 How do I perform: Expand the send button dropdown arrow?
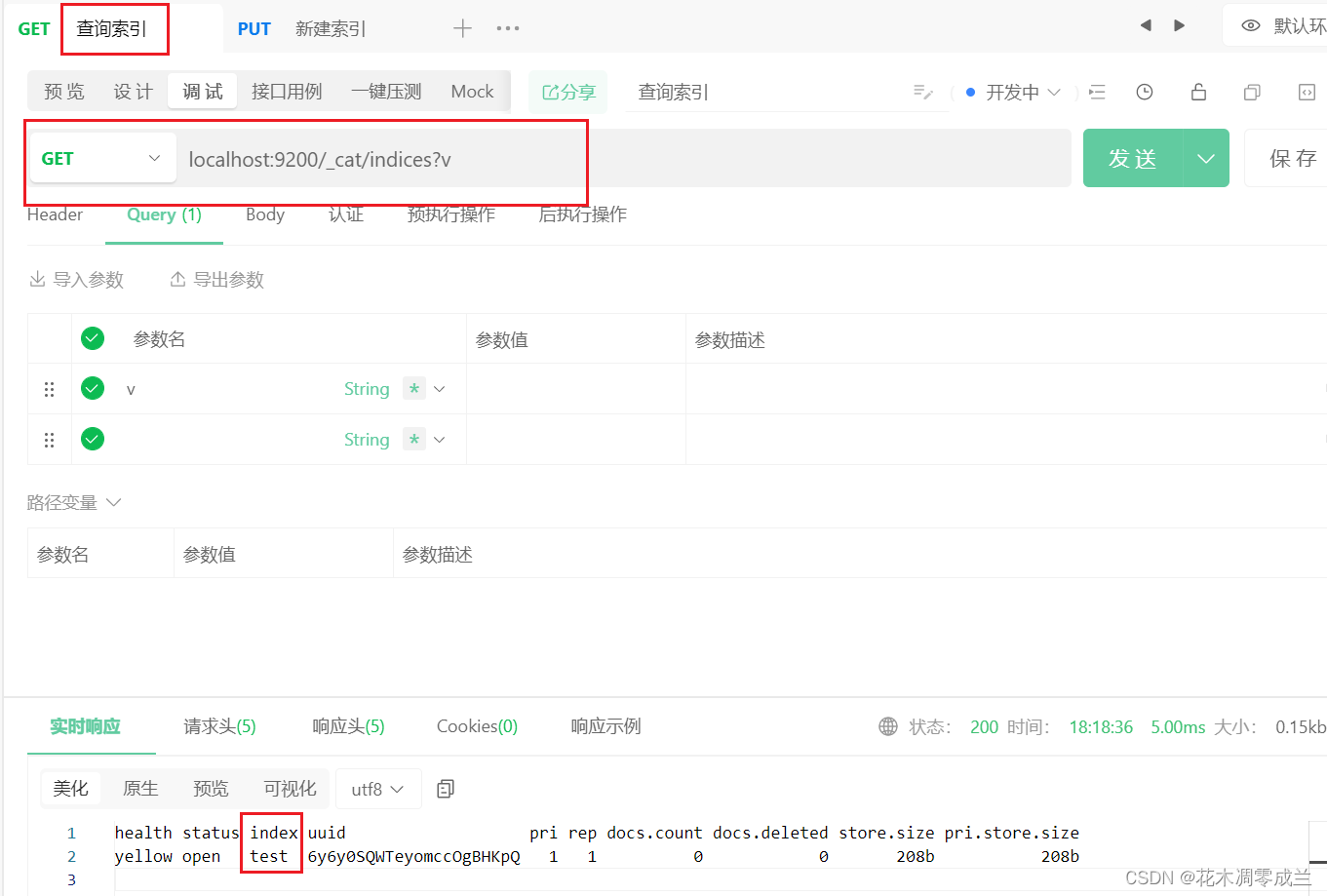coord(1206,158)
